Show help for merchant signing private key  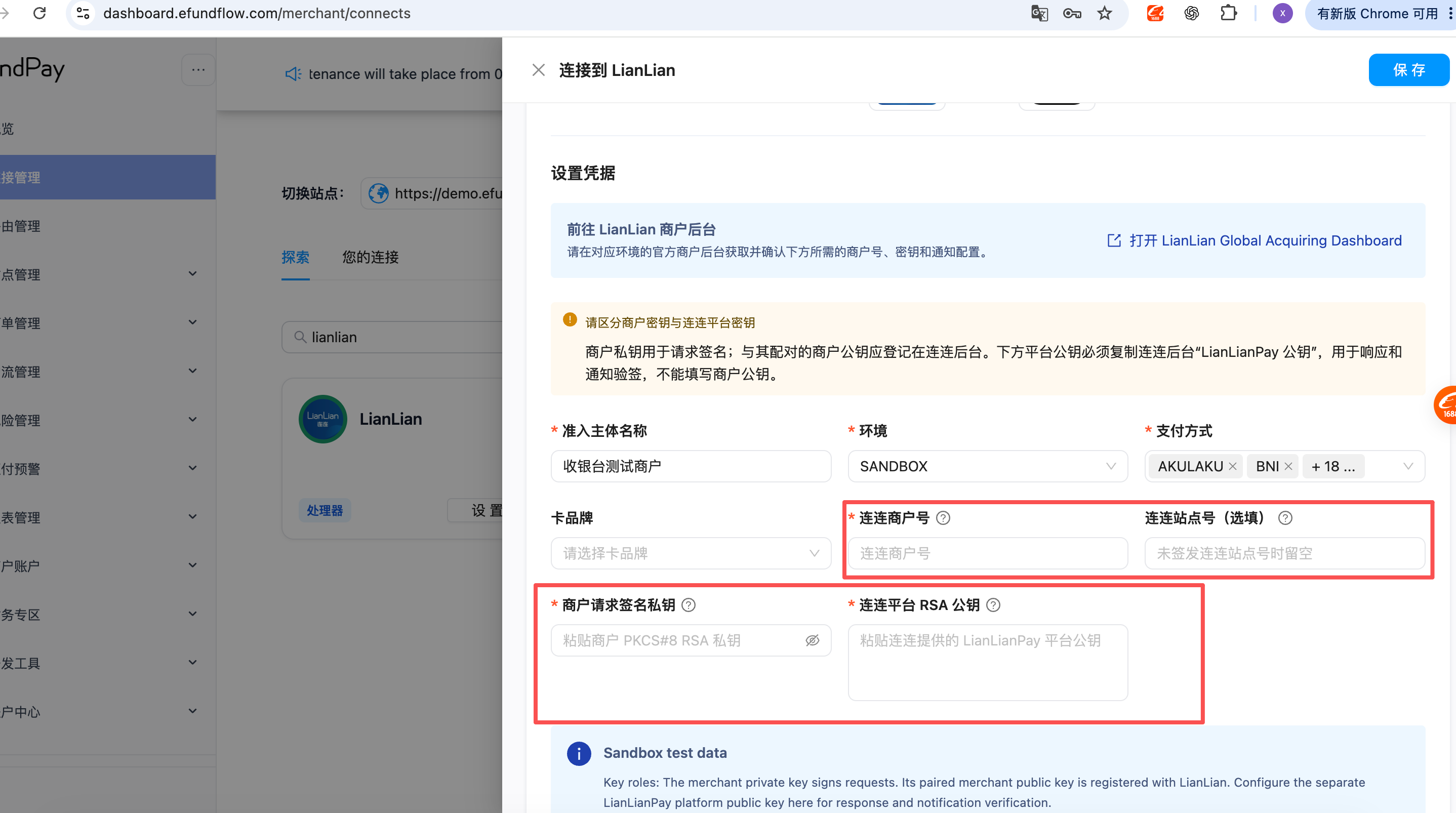[689, 605]
